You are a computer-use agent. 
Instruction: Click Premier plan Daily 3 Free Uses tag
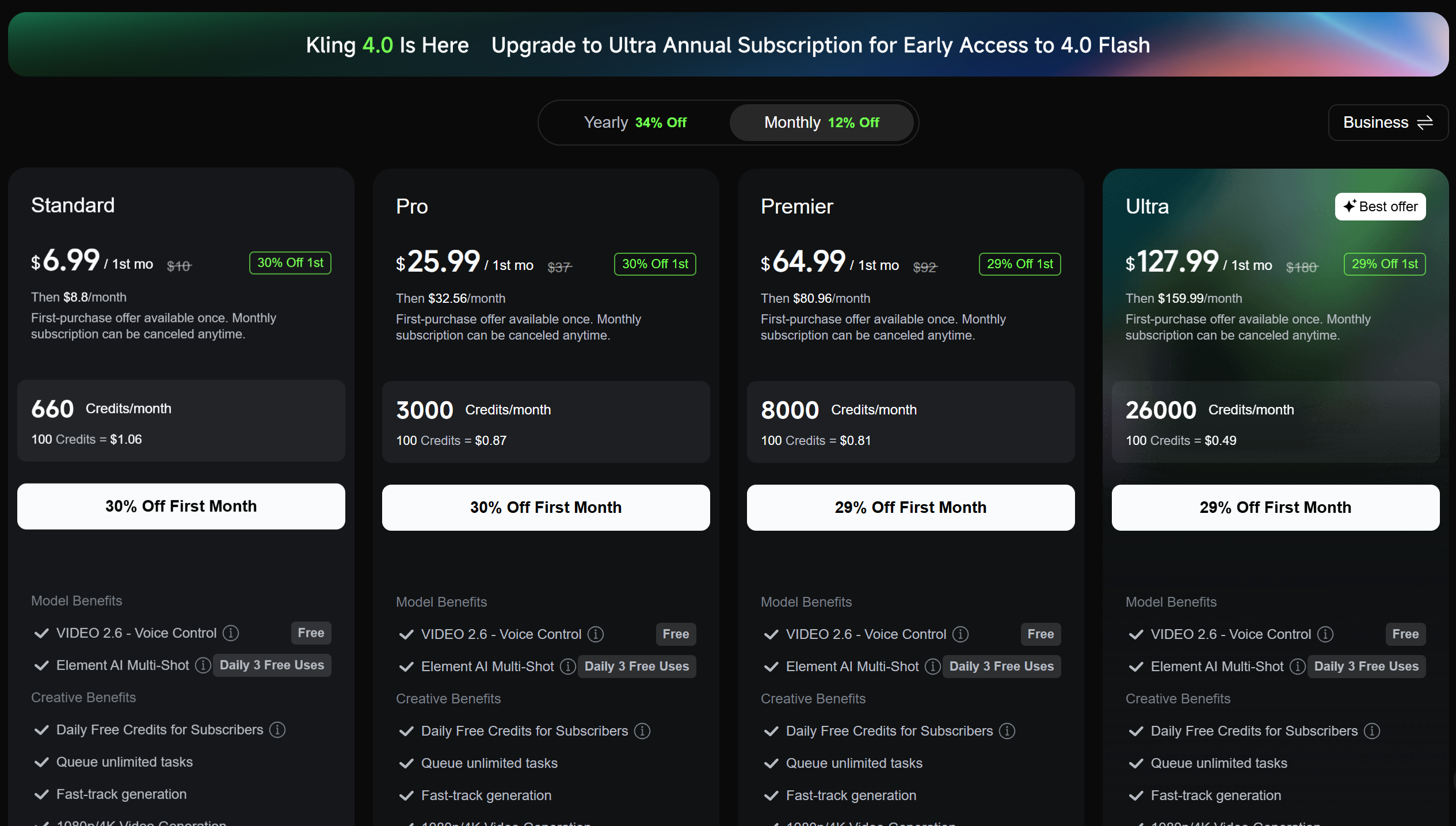(1001, 667)
